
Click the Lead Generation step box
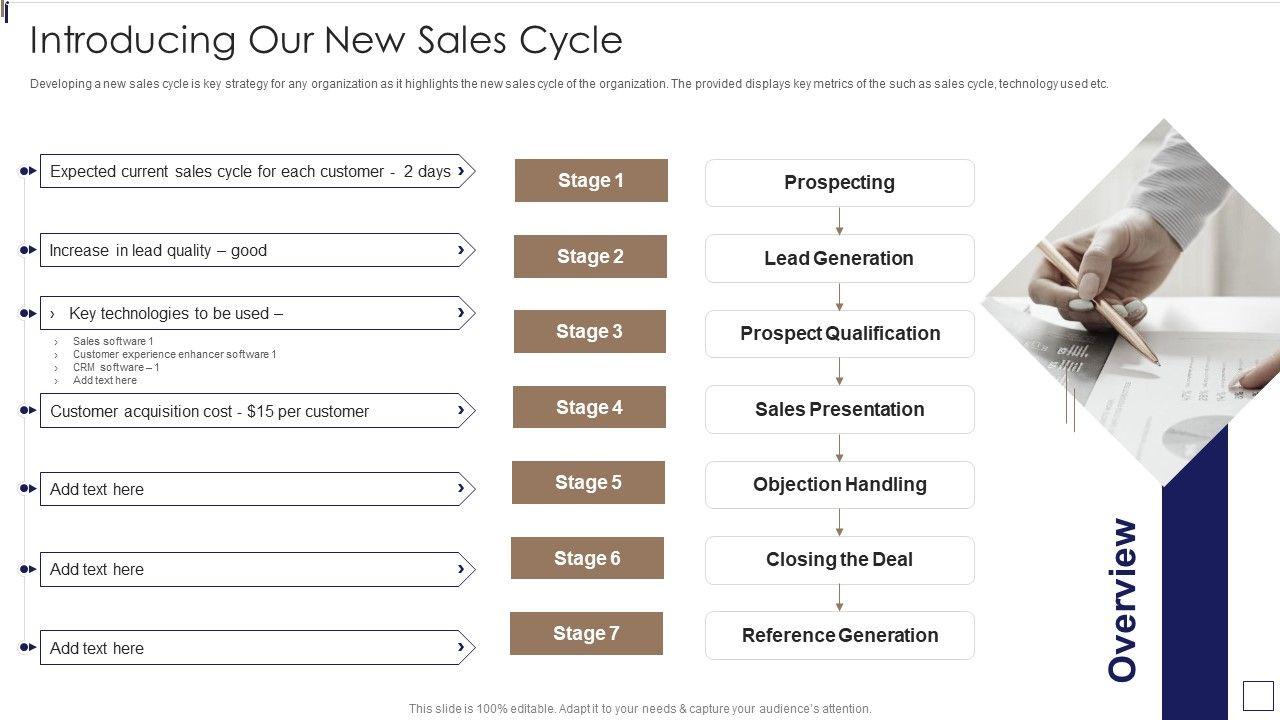(x=839, y=258)
